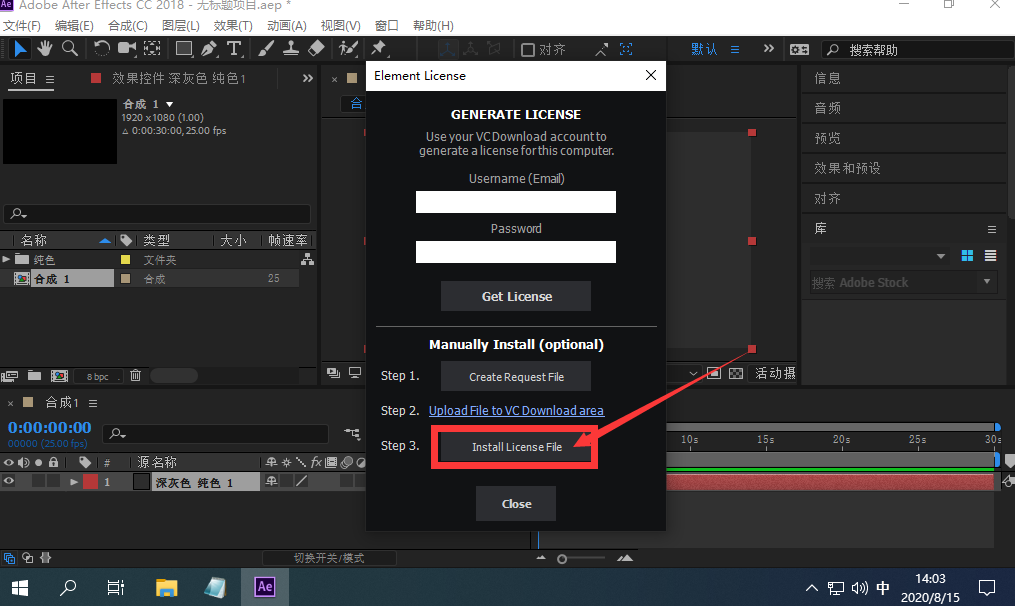
Task: Create a new composition from Project panel
Action: pos(59,376)
